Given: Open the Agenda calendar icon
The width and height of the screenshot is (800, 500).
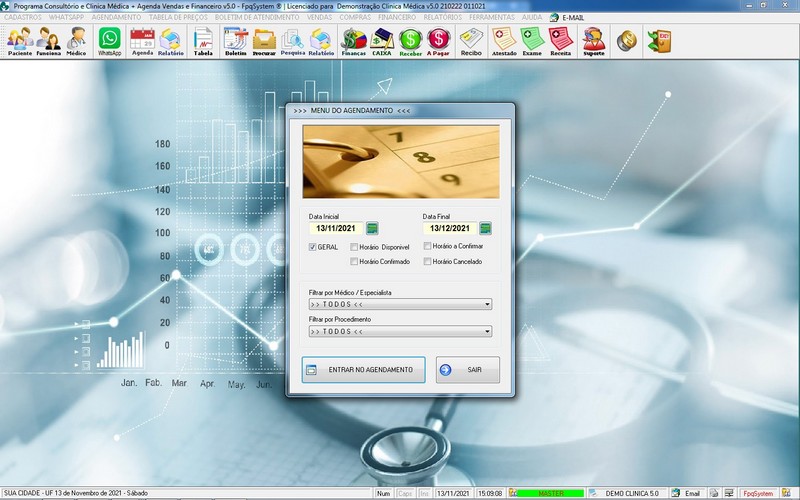Looking at the screenshot, I should click(x=142, y=40).
